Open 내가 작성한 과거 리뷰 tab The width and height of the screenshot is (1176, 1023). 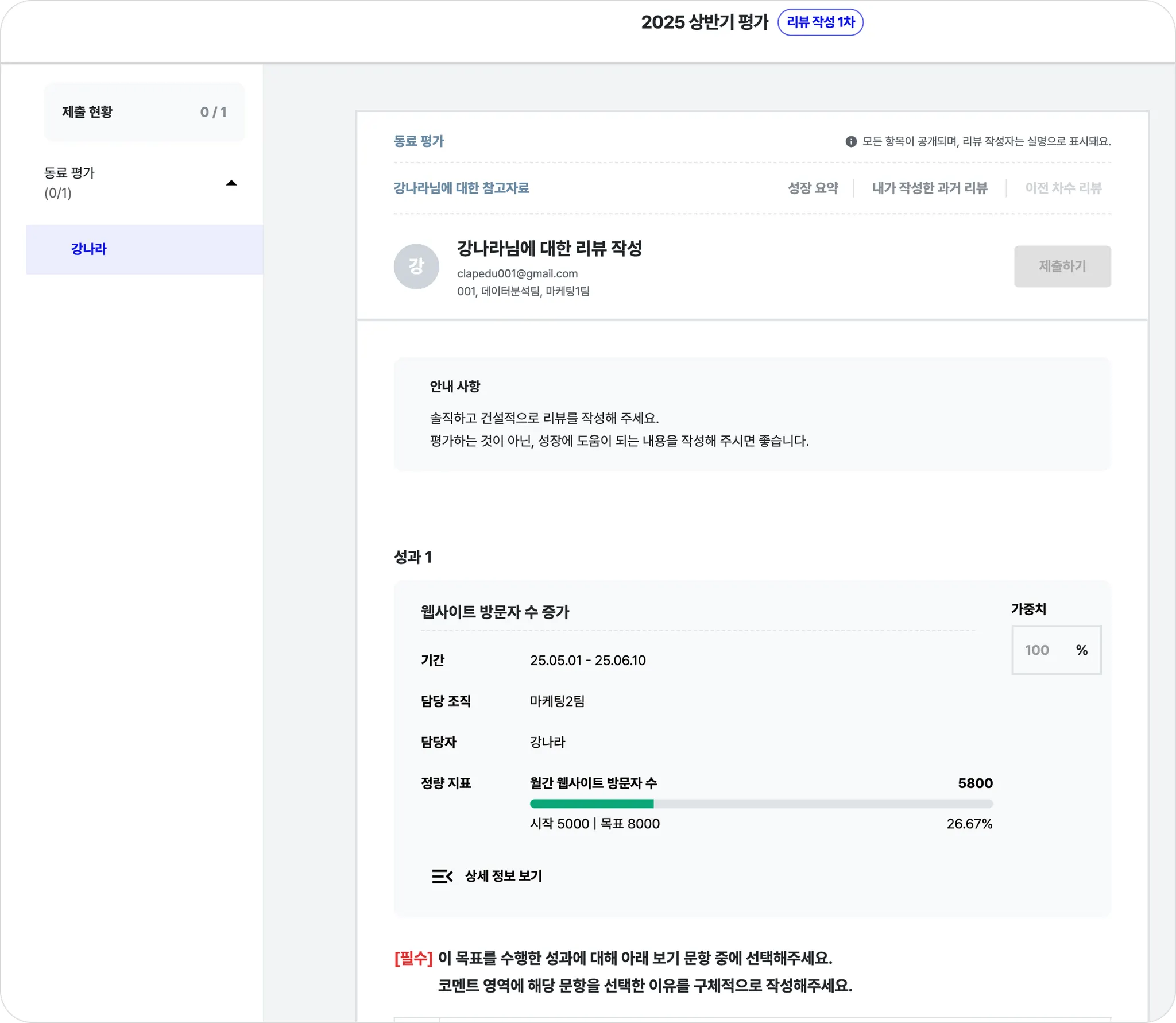(929, 188)
